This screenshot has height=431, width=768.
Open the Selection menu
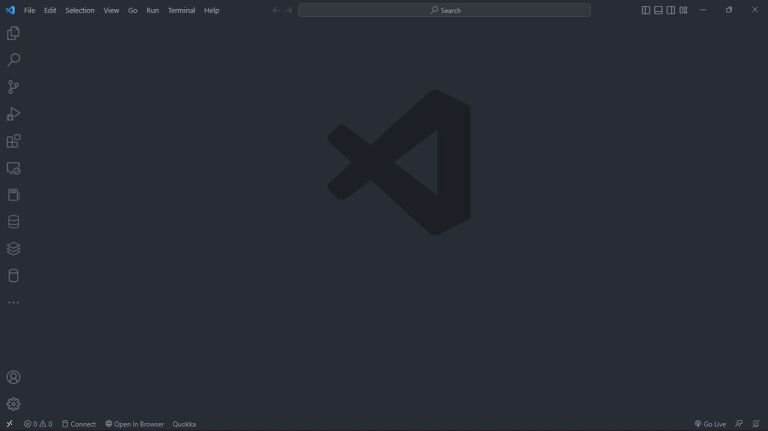80,10
